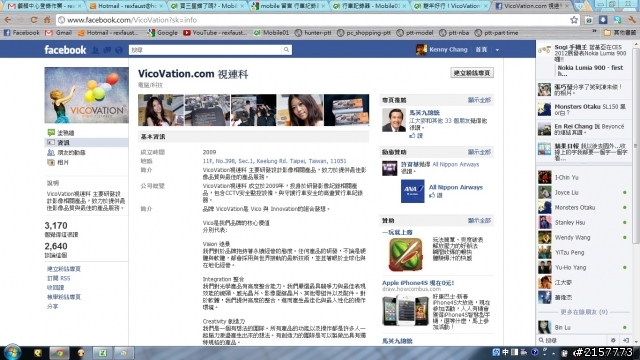
Task: Click the Chrome icon in the taskbar
Action: 60,353
